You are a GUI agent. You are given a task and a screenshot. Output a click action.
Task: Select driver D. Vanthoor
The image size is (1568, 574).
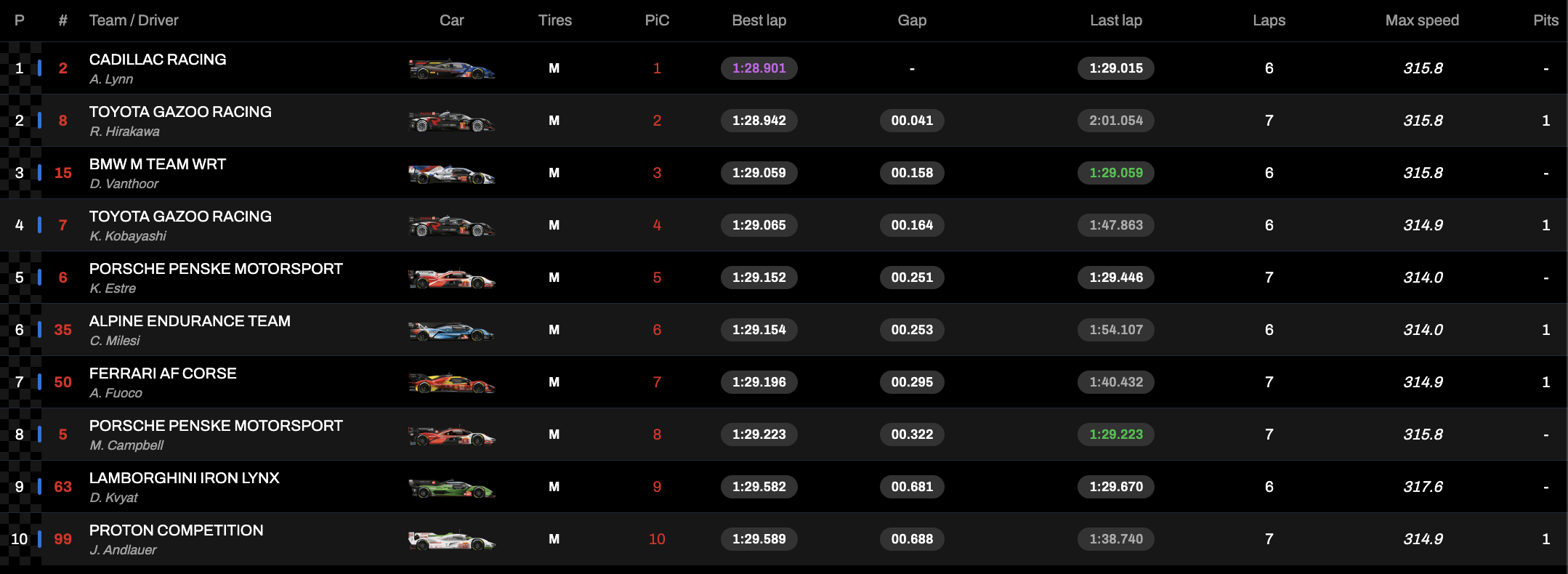124,184
